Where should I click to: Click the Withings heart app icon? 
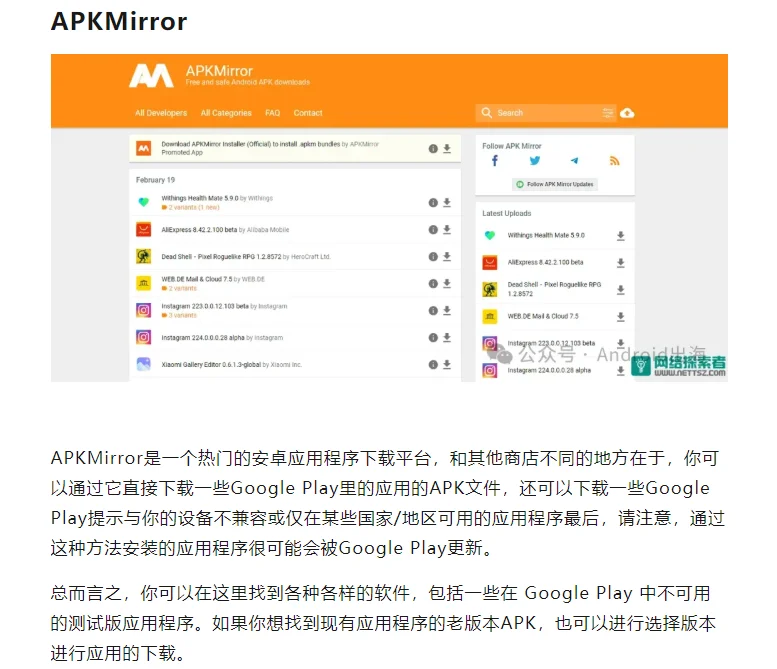pos(144,202)
